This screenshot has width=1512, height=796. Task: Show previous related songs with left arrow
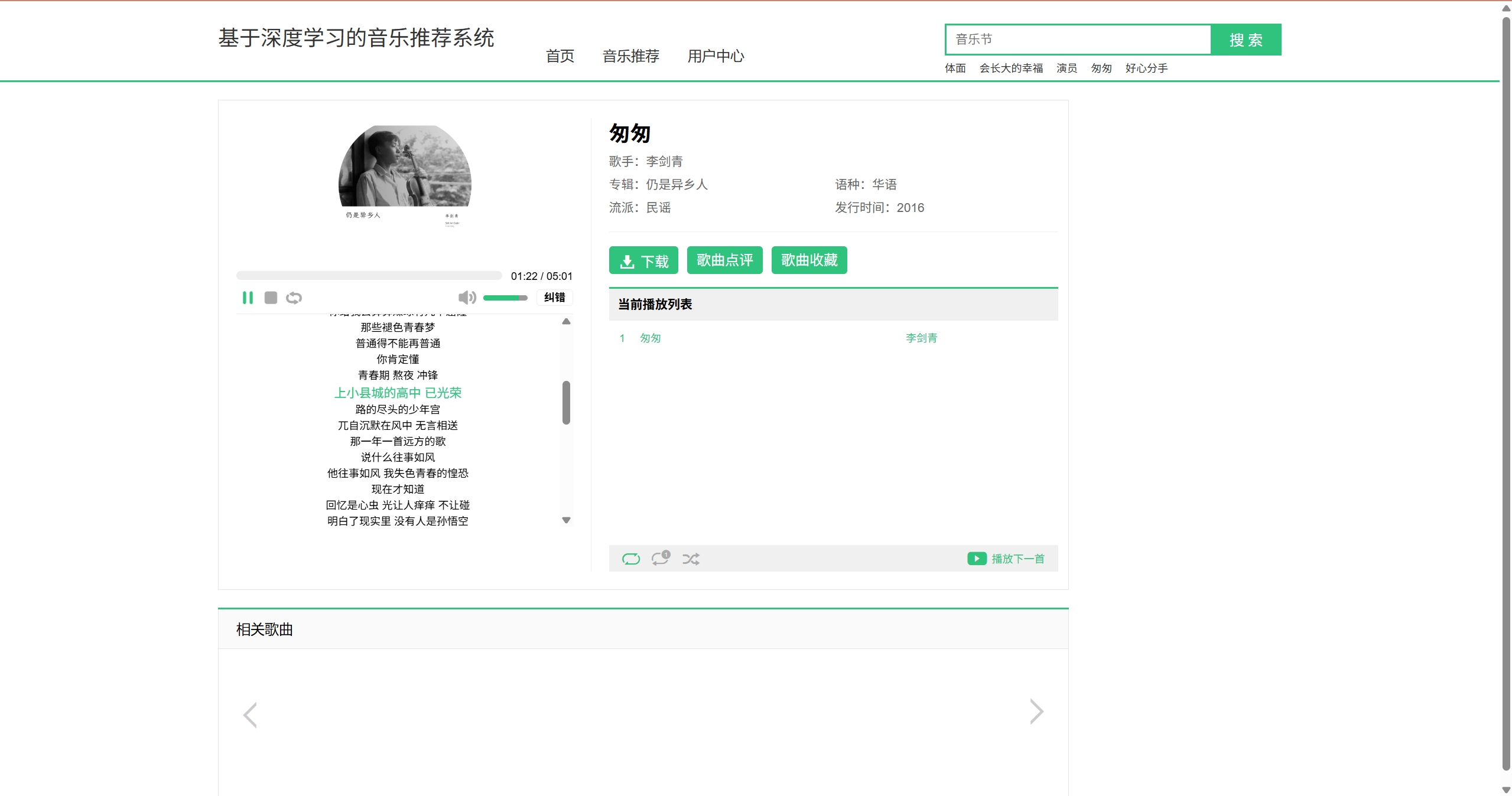[x=251, y=715]
